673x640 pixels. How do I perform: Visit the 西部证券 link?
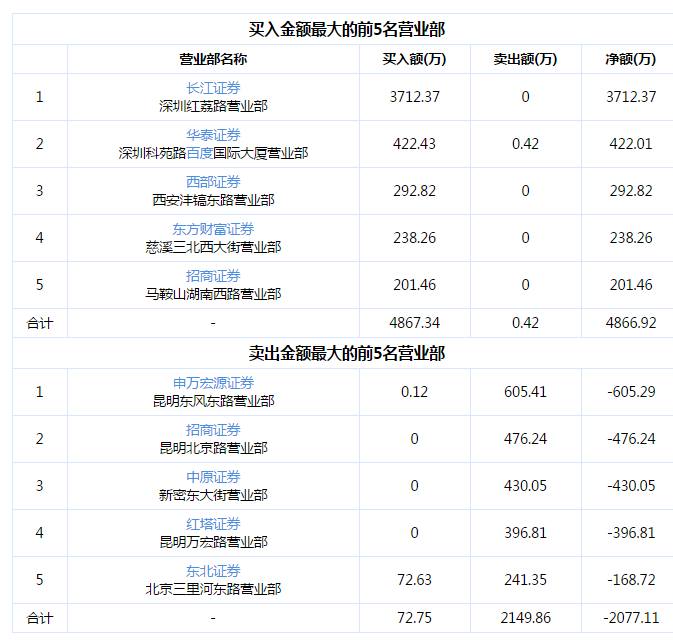click(213, 182)
